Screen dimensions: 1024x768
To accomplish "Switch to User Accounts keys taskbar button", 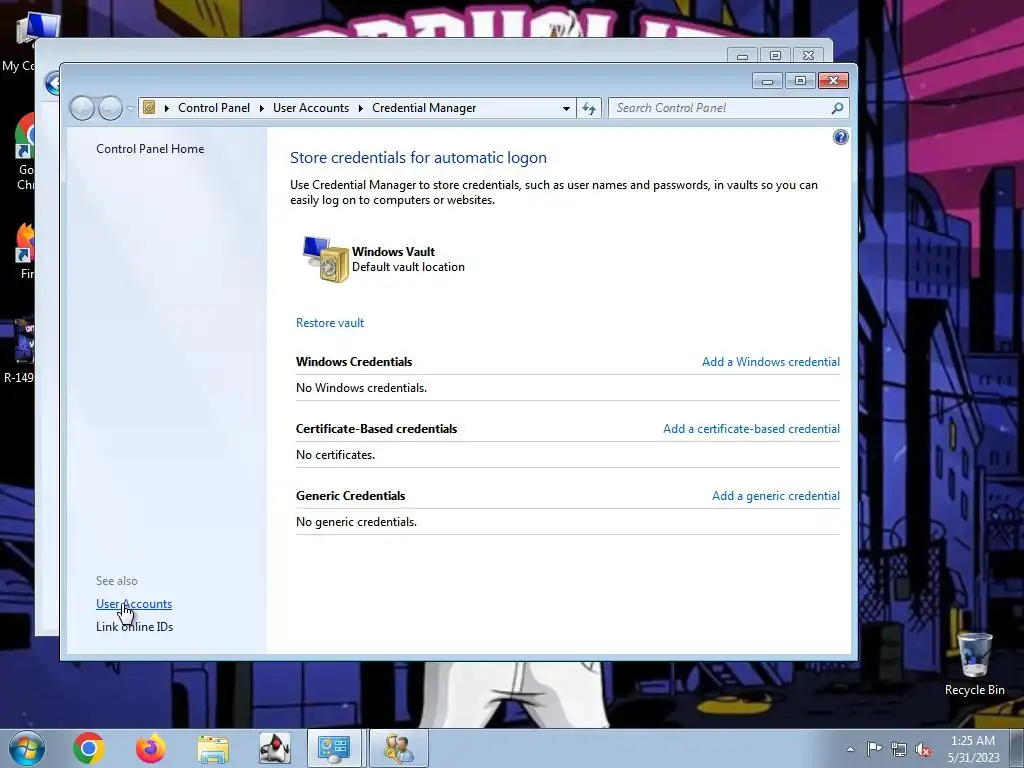I will (x=398, y=748).
